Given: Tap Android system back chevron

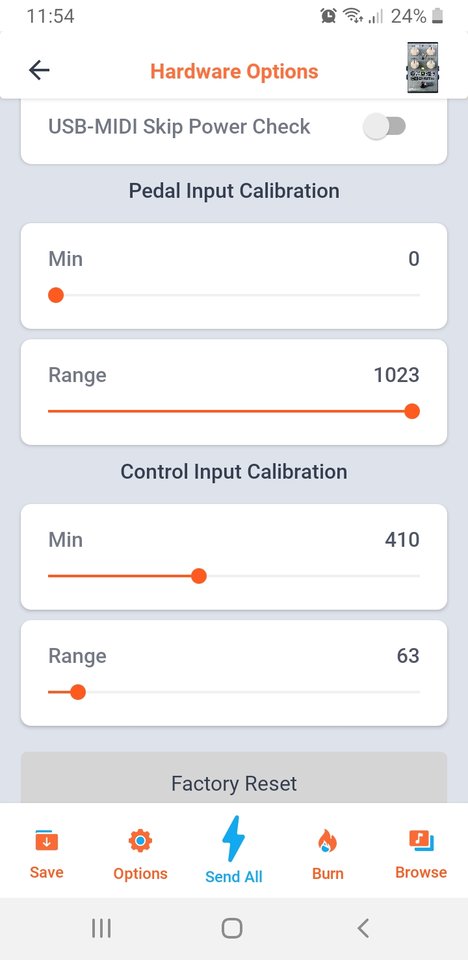Looking at the screenshot, I should coord(363,928).
